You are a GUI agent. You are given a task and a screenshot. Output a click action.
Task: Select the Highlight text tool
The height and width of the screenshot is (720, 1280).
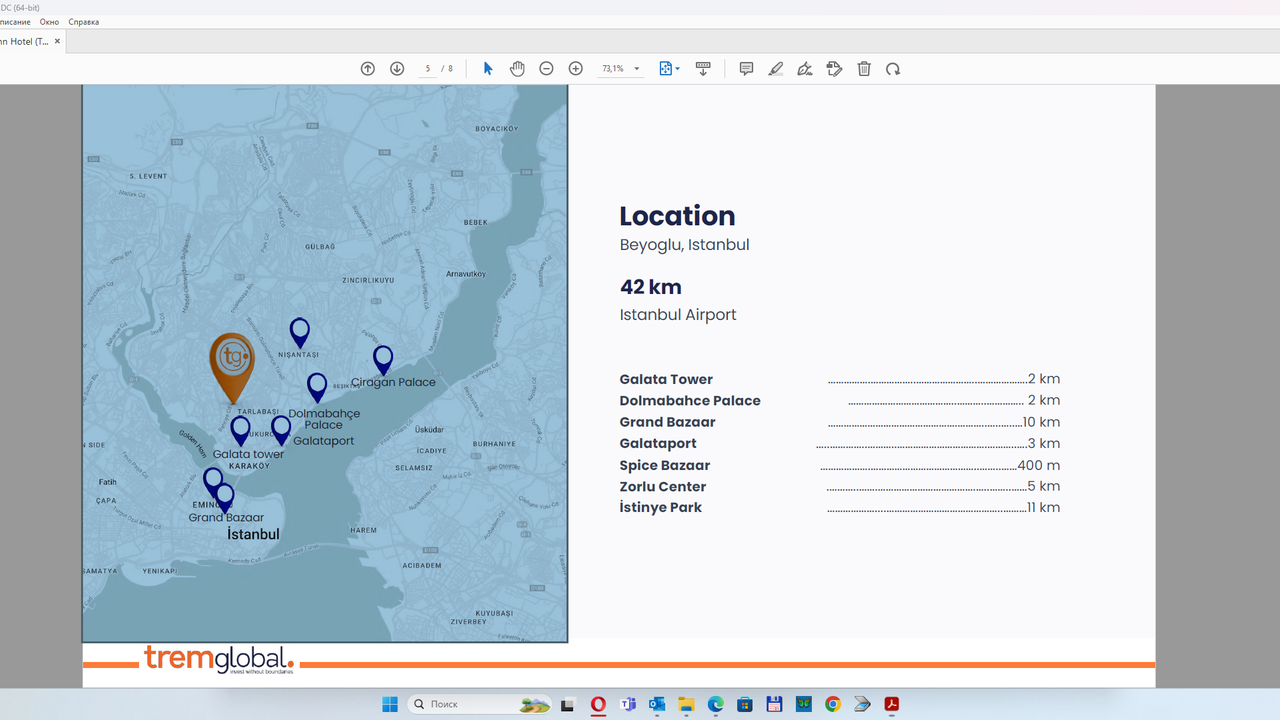pos(775,69)
